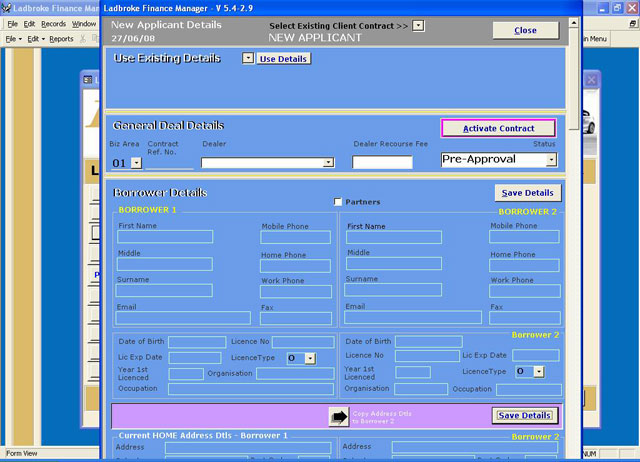Image resolution: width=640 pixels, height=462 pixels.
Task: Open File menu in top menu bar
Action: [x=12, y=24]
